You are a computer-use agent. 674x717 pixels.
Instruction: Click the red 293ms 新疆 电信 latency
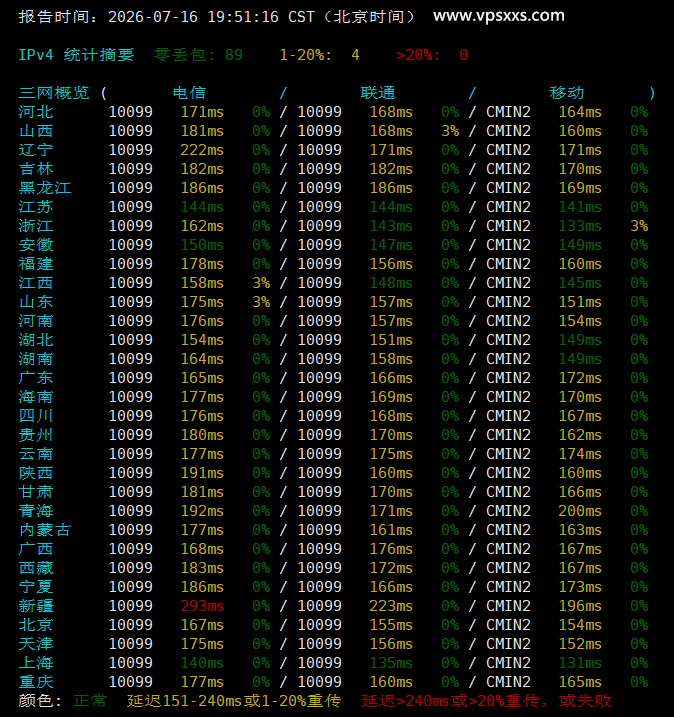[202, 606]
